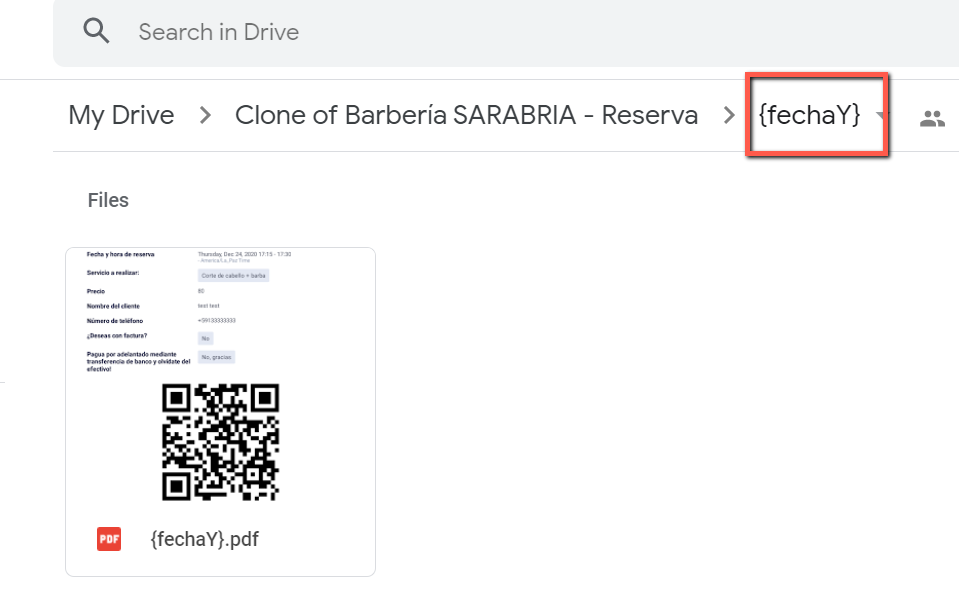Click the shared people icon
959x589 pixels.
(x=932, y=119)
